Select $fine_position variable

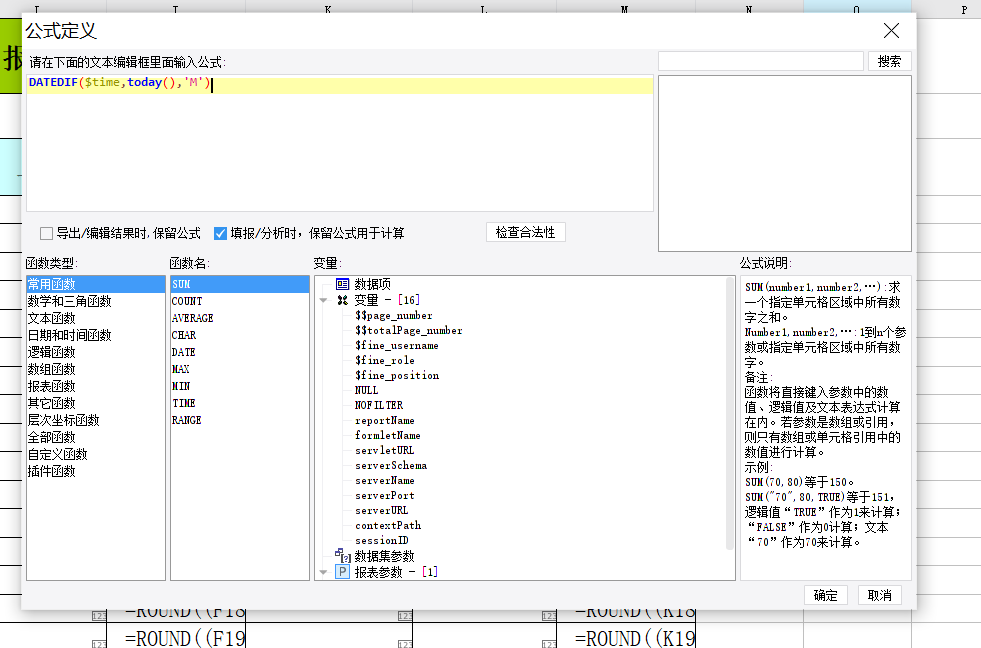[397, 376]
